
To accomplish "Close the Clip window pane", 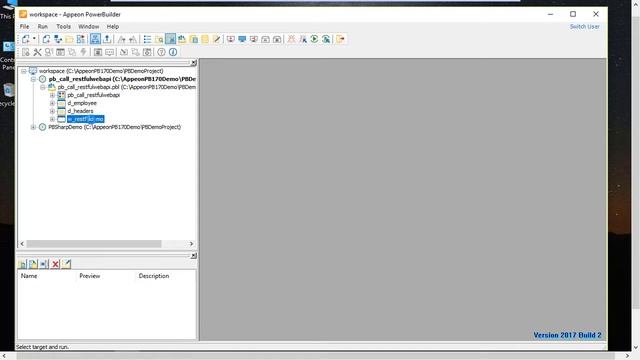I will coord(193,256).
